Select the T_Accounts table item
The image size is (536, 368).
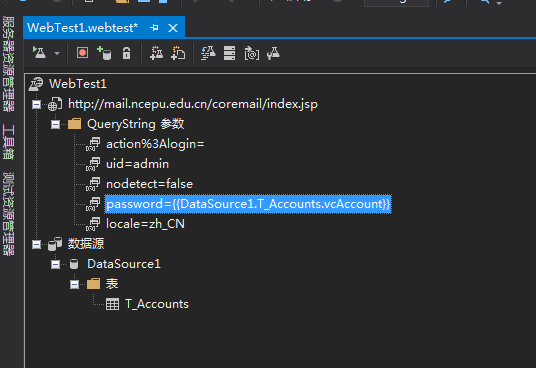(x=157, y=304)
